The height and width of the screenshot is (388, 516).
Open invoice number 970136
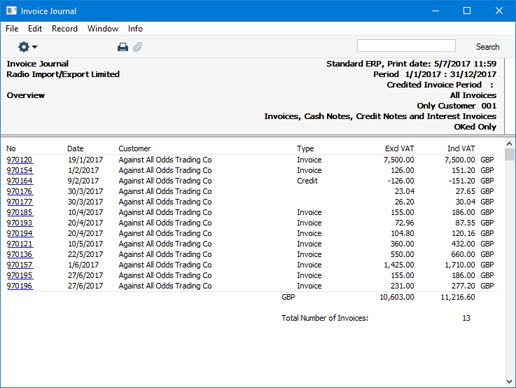point(20,254)
